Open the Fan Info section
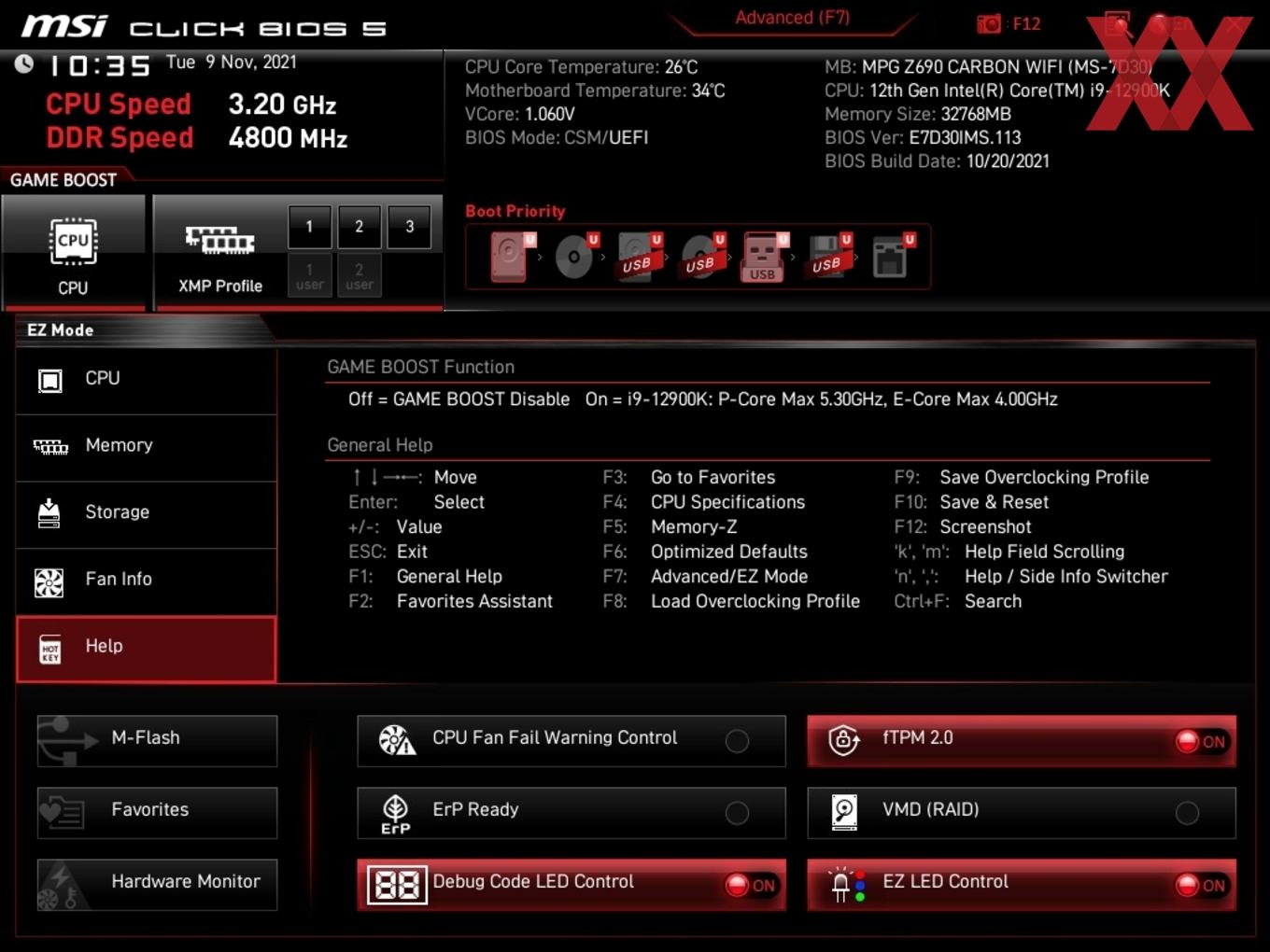Image resolution: width=1270 pixels, height=952 pixels. click(147, 581)
